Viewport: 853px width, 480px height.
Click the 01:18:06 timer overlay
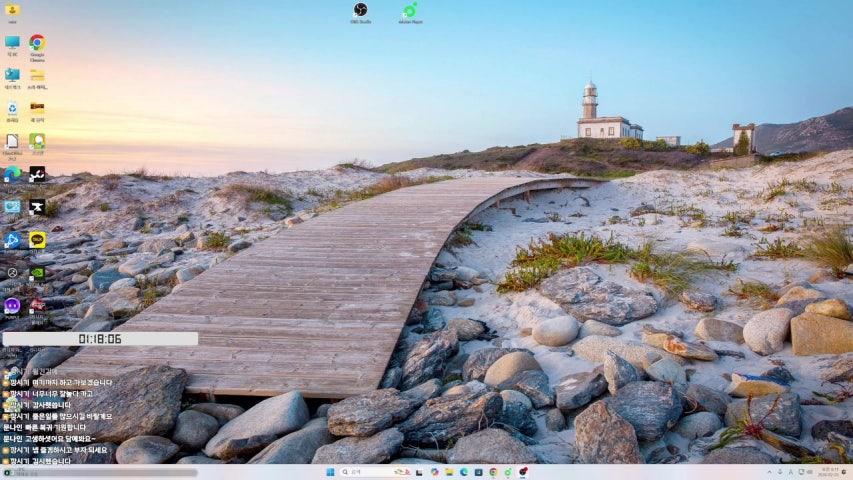(100, 339)
